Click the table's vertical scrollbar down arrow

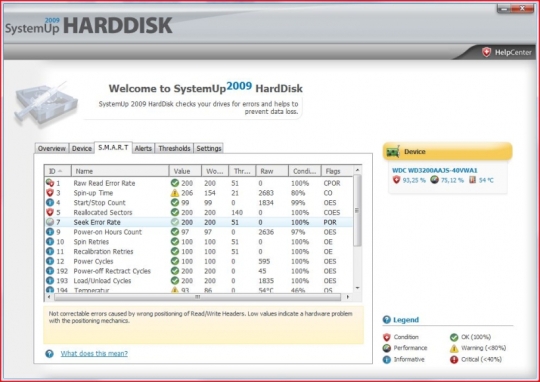point(357,288)
